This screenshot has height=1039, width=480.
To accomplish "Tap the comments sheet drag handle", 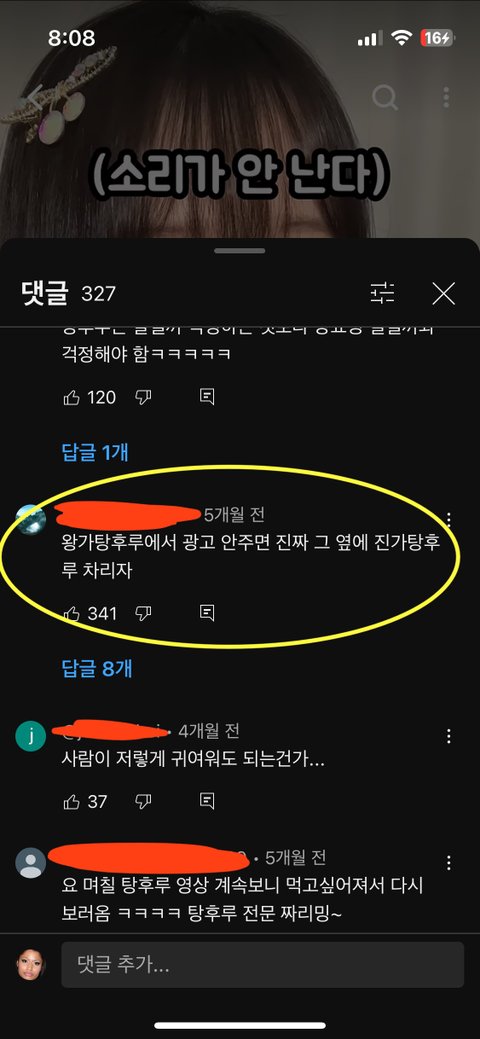I will [239, 251].
